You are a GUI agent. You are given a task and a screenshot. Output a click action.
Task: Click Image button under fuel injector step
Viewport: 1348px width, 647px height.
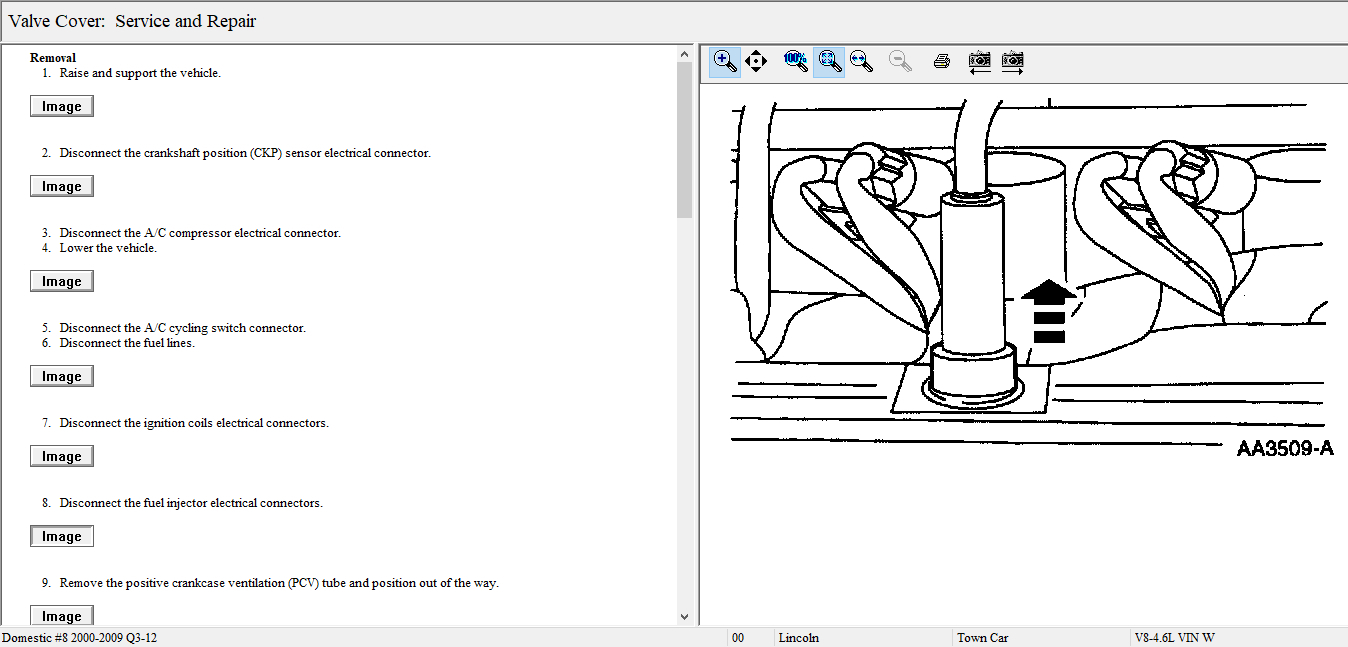[62, 537]
